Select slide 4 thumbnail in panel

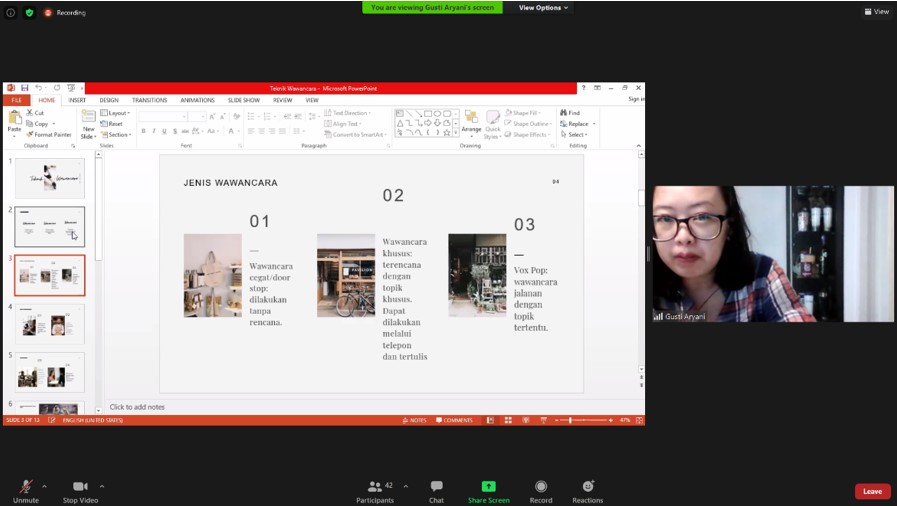[50, 324]
